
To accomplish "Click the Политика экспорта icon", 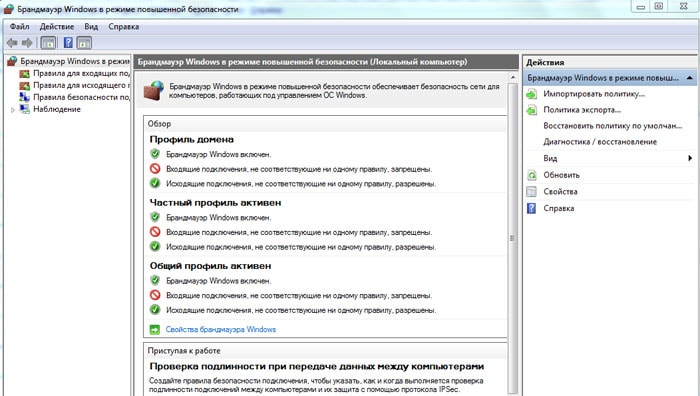I will pos(531,110).
